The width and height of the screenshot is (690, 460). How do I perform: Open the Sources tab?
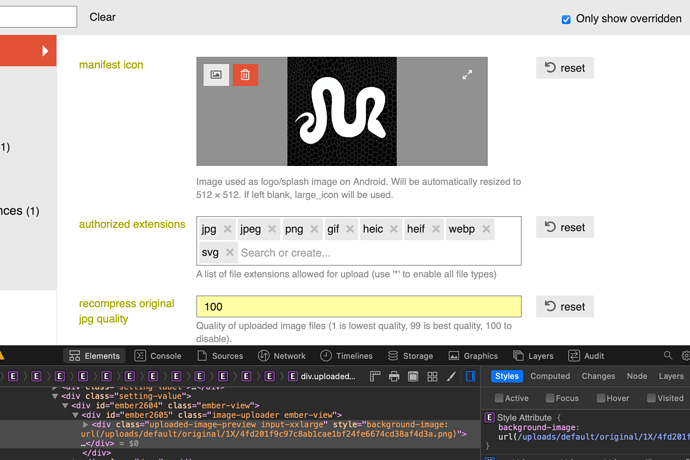tap(220, 356)
